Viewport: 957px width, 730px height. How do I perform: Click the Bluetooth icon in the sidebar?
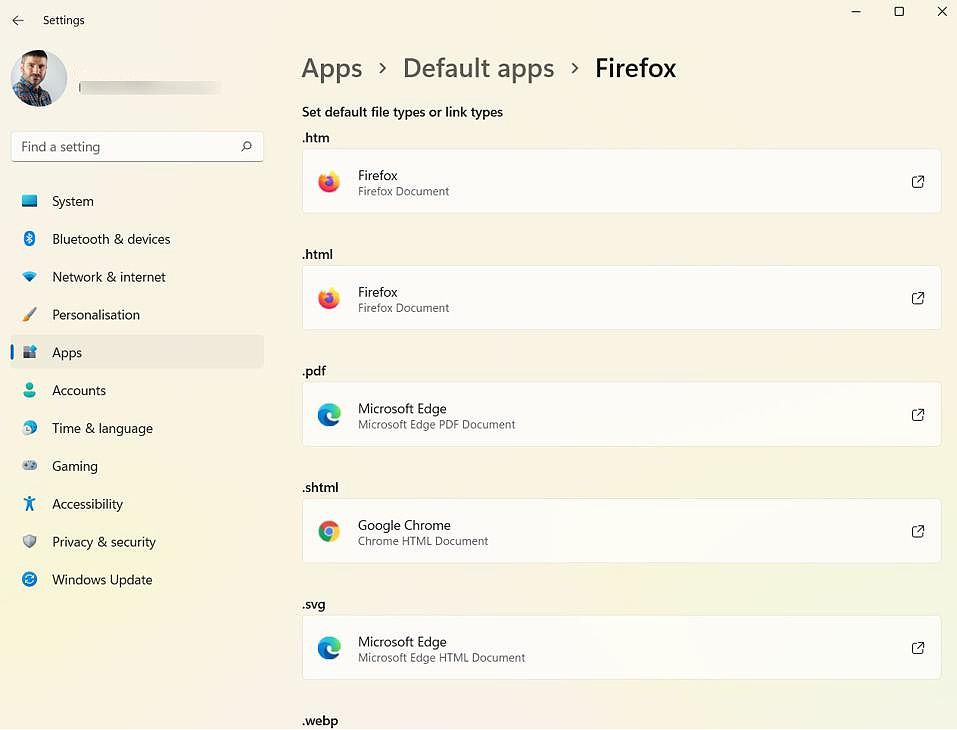click(x=29, y=239)
